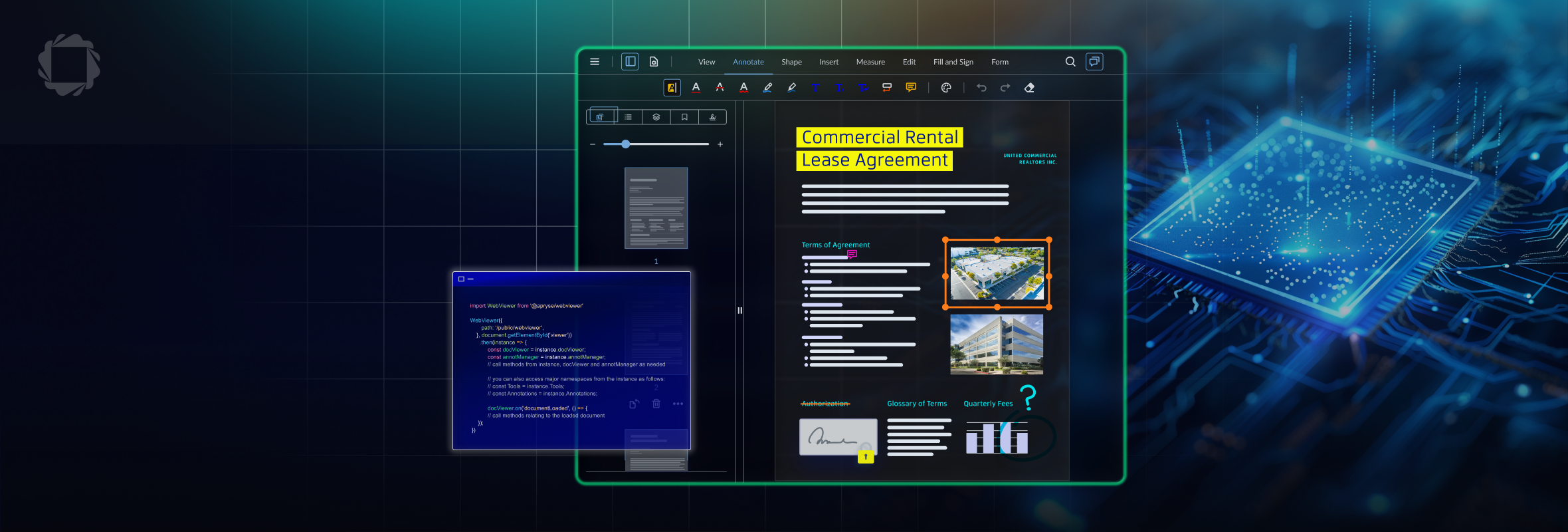Open the view controls page-settings icon
The image size is (1568, 532).
tap(654, 62)
